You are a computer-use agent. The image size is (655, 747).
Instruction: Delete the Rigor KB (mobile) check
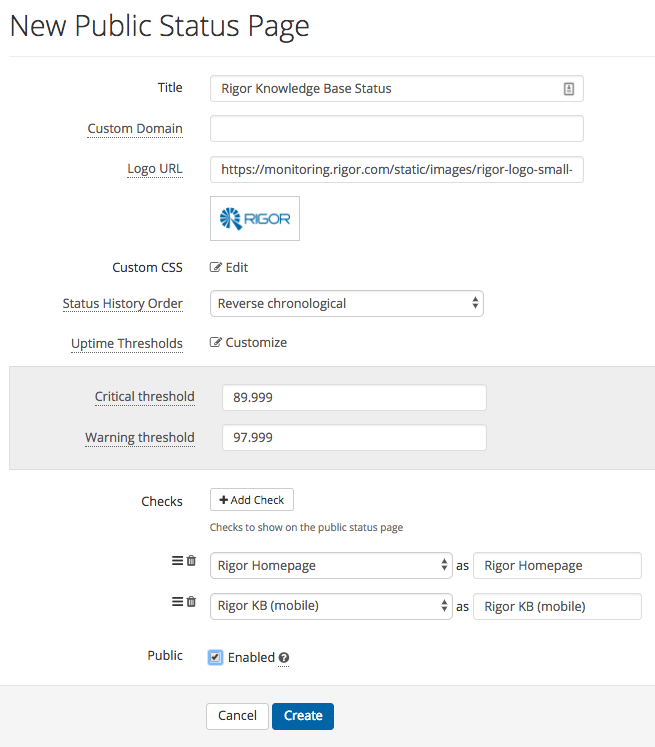191,602
